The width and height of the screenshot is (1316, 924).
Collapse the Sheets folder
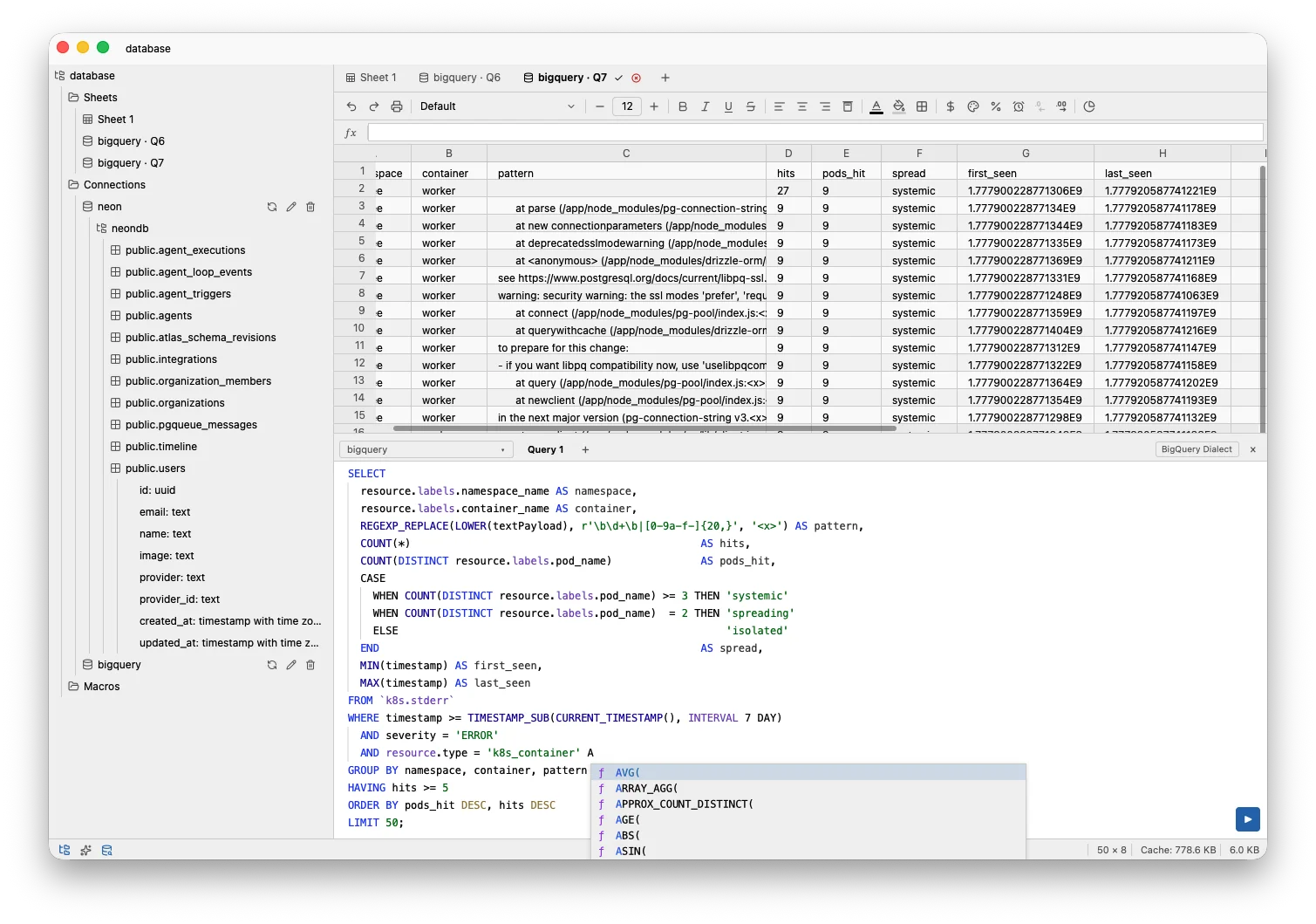(92, 98)
